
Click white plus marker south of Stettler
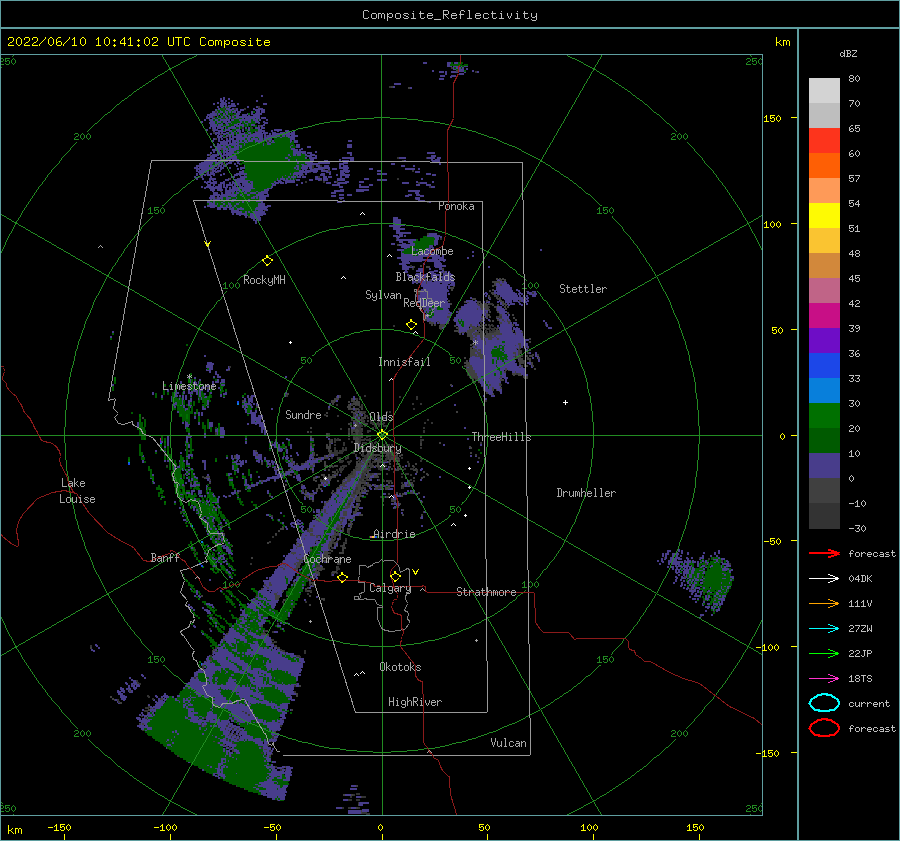565,402
